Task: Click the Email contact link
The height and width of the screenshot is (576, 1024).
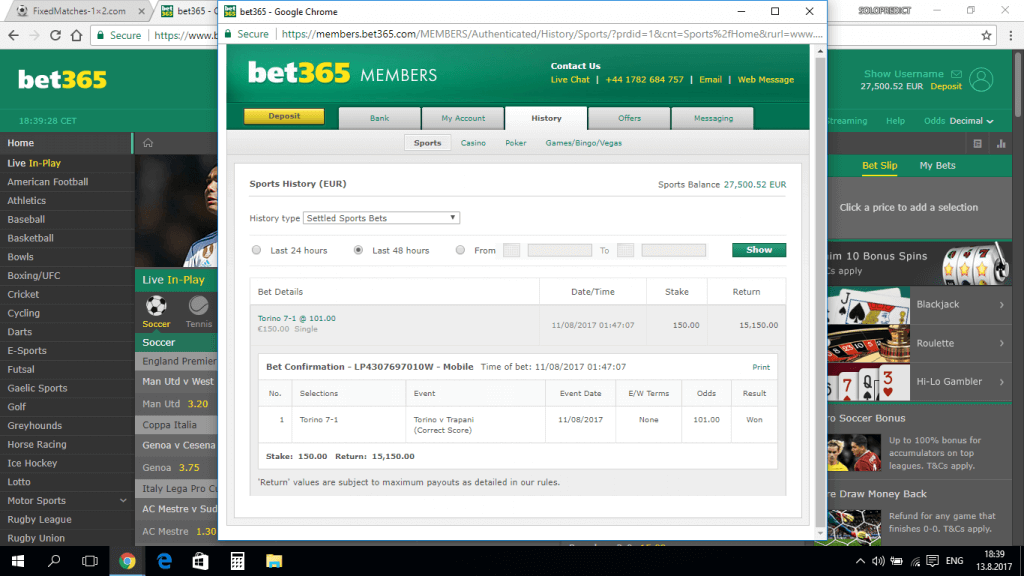Action: (711, 80)
